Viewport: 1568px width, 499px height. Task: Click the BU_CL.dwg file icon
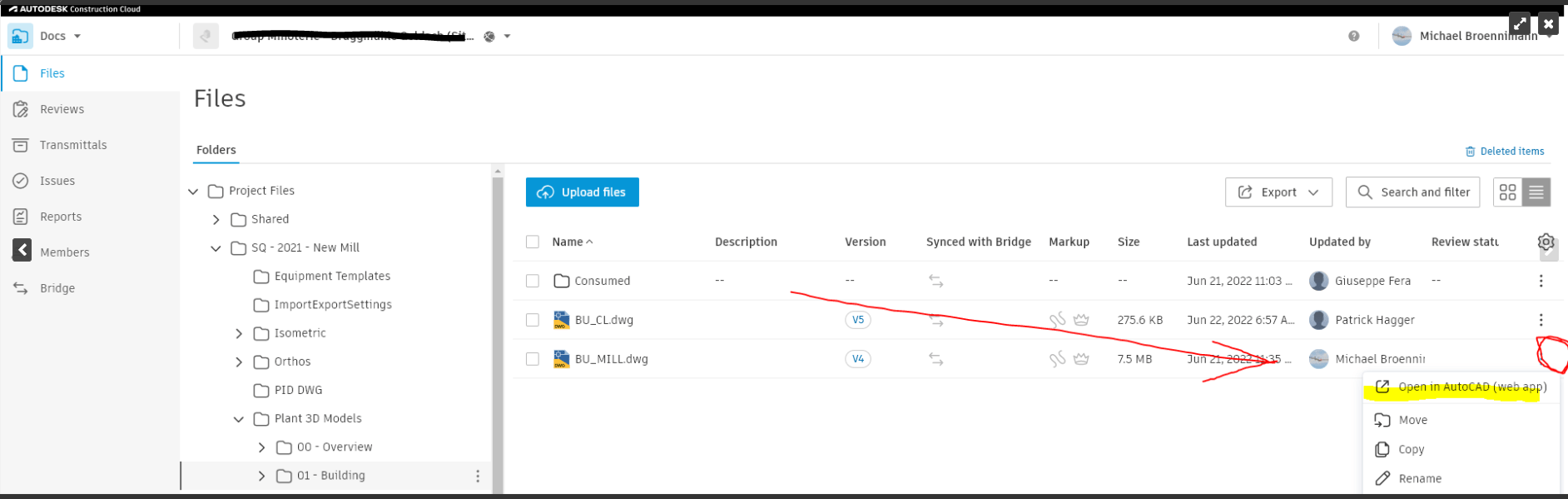(561, 320)
